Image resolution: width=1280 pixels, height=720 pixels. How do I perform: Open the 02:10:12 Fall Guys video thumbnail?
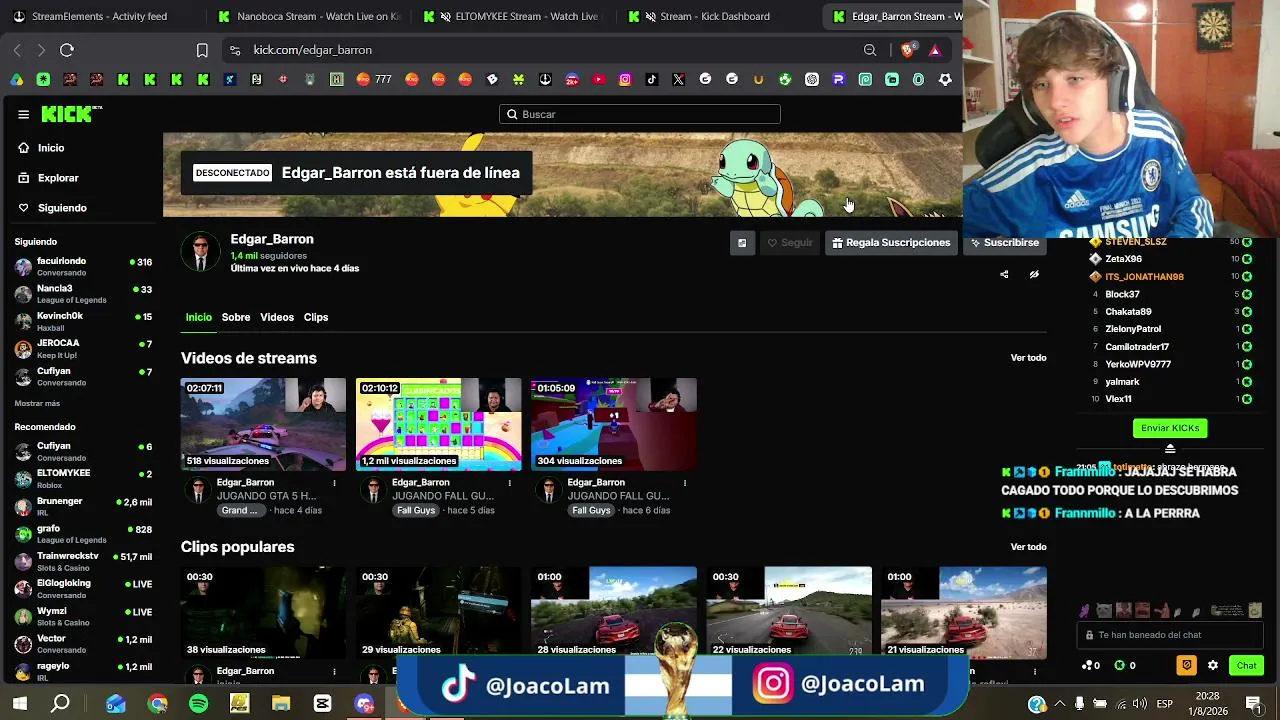point(439,424)
